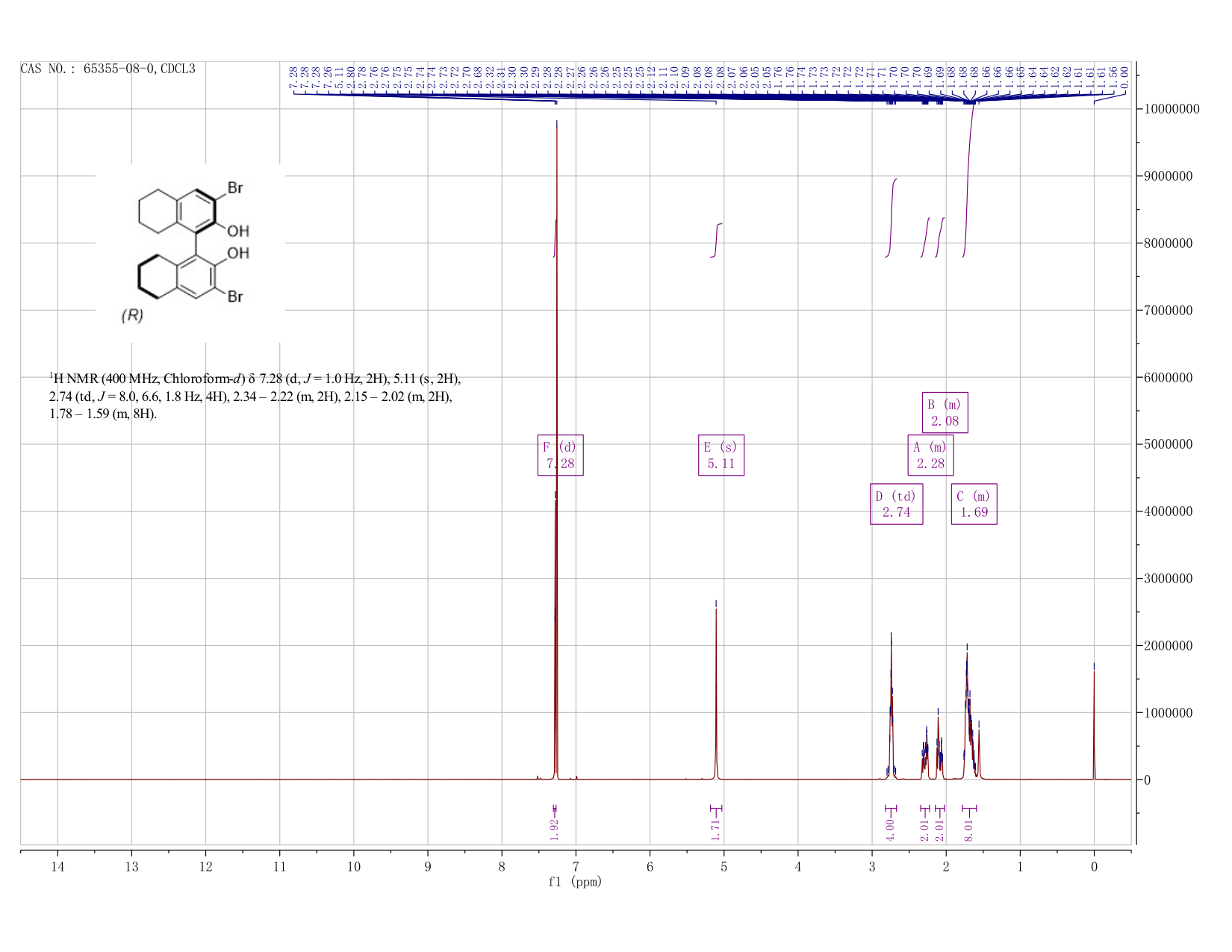Click the D (td) 2.74 multiplet label
This screenshot has width=1232, height=952.
(897, 504)
